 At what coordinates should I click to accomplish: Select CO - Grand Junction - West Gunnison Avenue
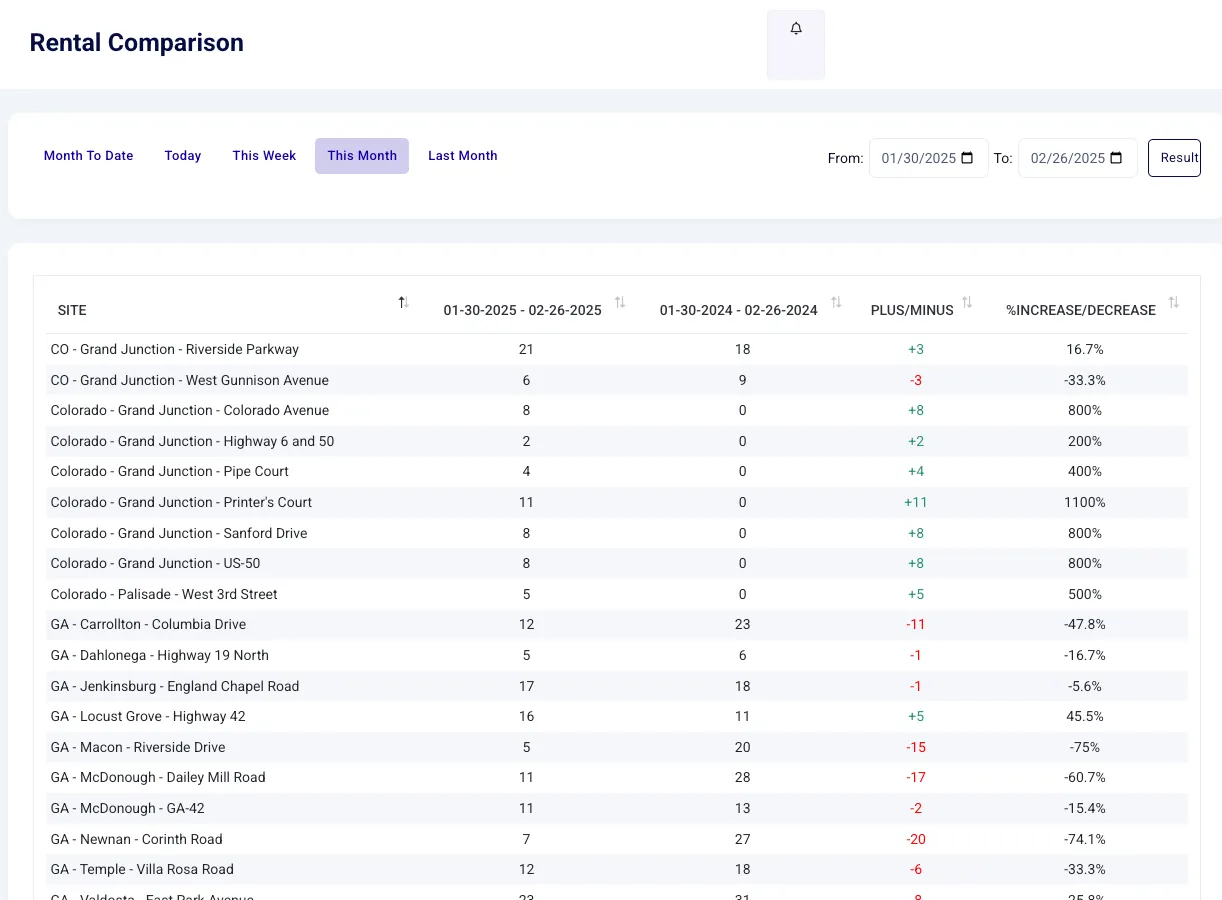(x=189, y=380)
